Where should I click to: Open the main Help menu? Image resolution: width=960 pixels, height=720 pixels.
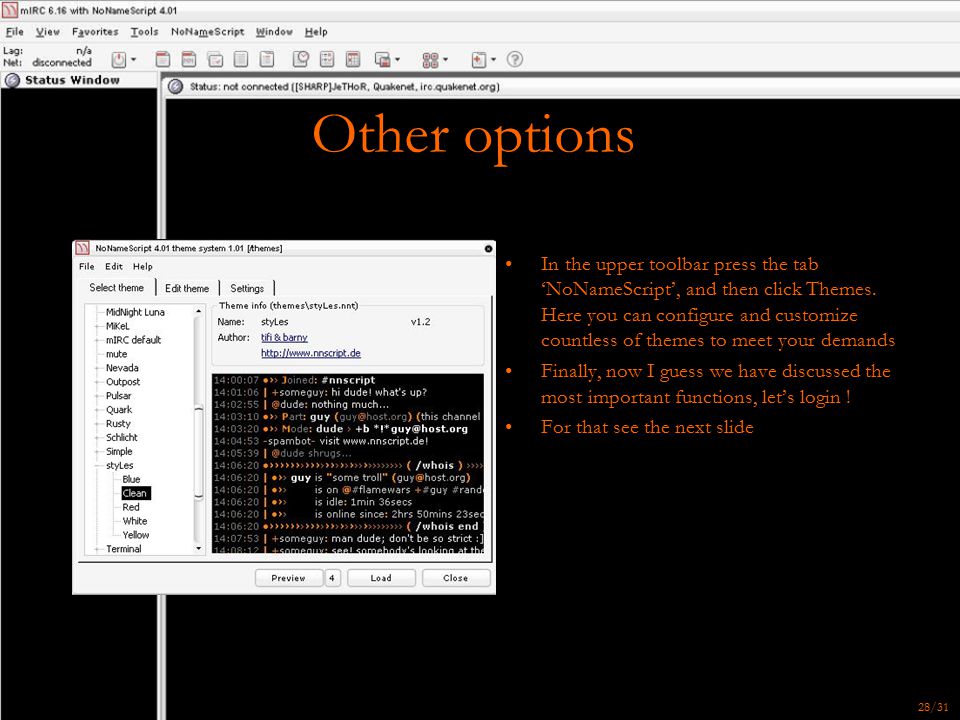point(316,32)
